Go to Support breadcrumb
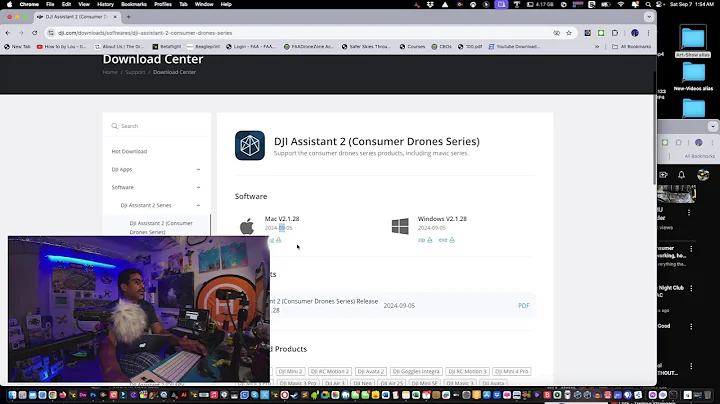The height and width of the screenshot is (404, 720). tap(135, 72)
